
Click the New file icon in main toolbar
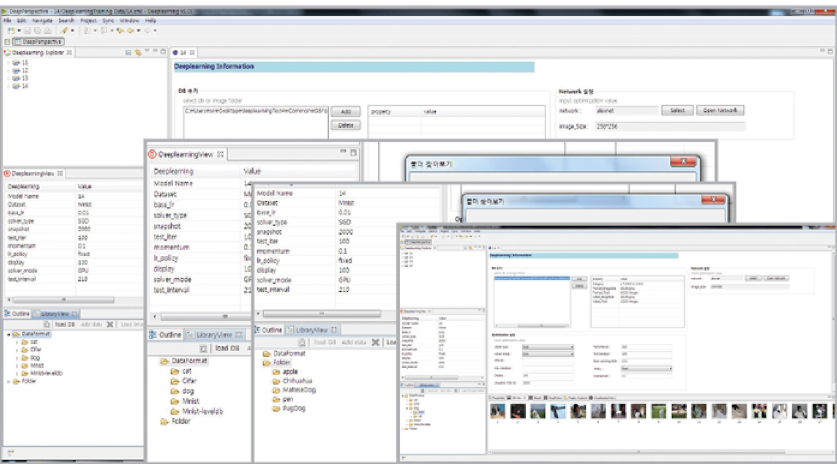[x=9, y=31]
